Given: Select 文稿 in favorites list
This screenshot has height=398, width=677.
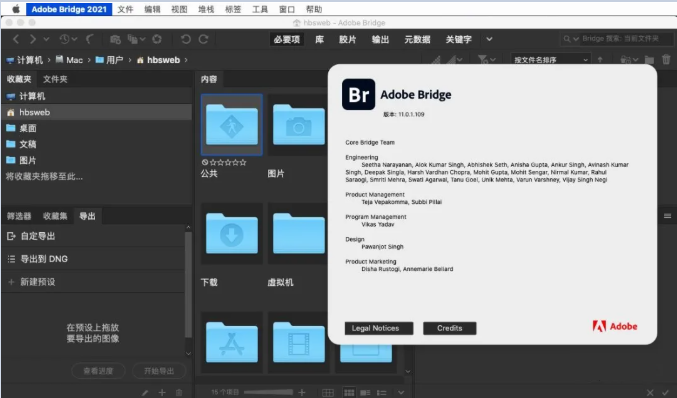Looking at the screenshot, I should click(97, 144).
